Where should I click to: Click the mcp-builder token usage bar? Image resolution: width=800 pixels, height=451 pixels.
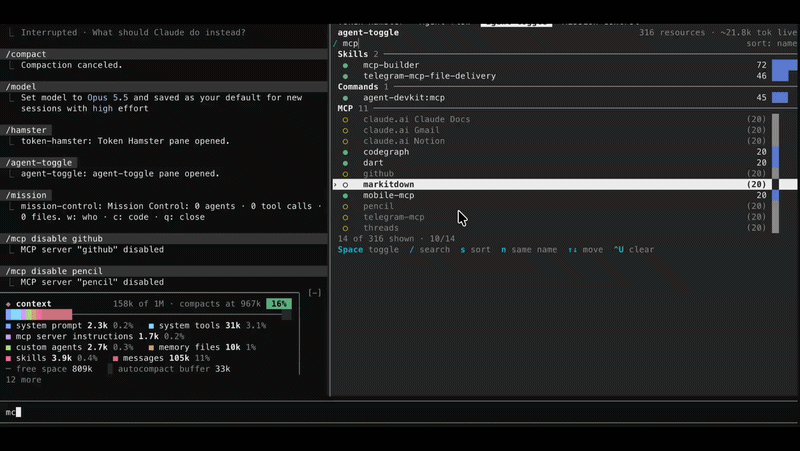784,65
